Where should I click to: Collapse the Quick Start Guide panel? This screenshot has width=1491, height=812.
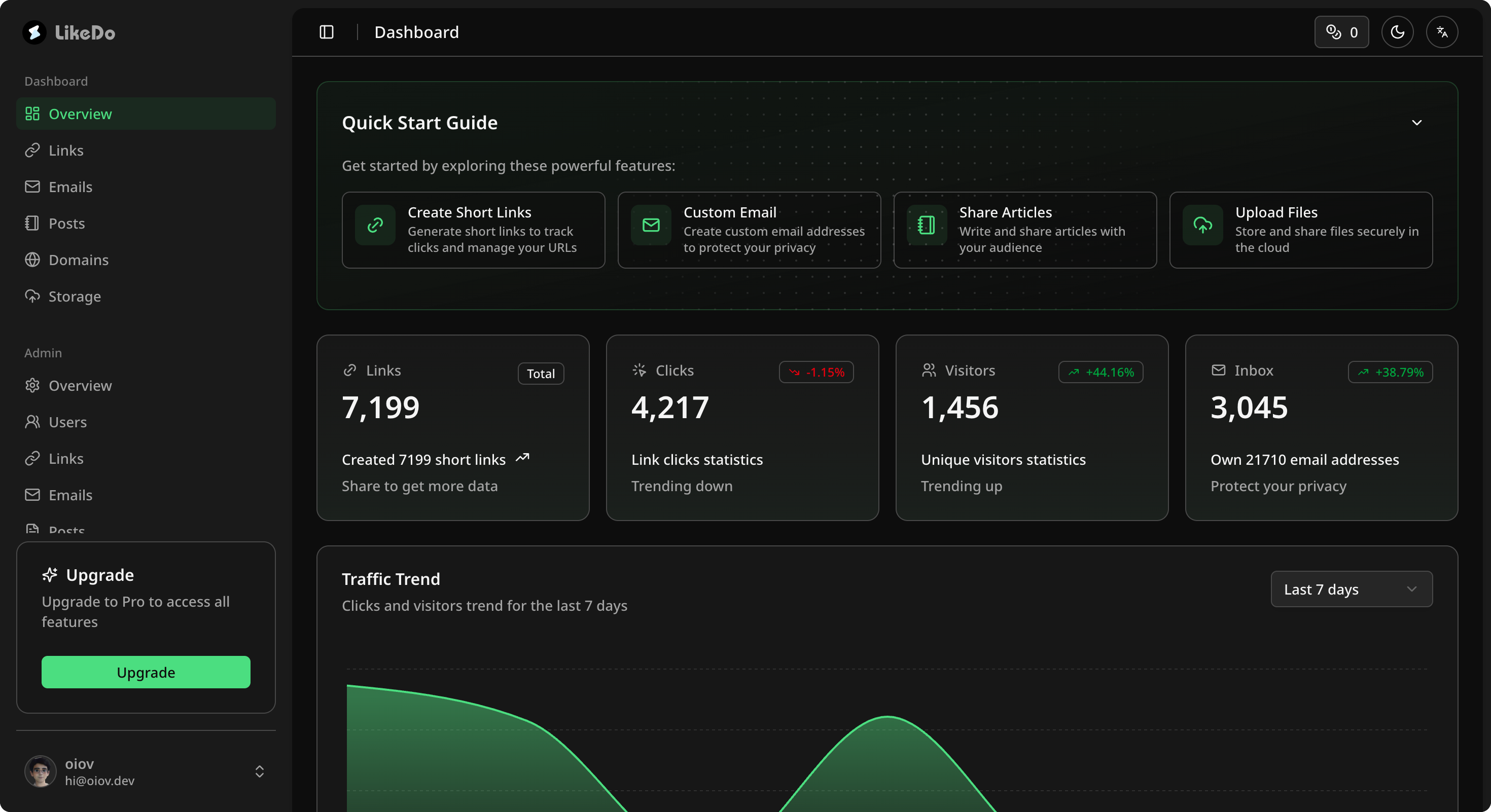[1417, 122]
